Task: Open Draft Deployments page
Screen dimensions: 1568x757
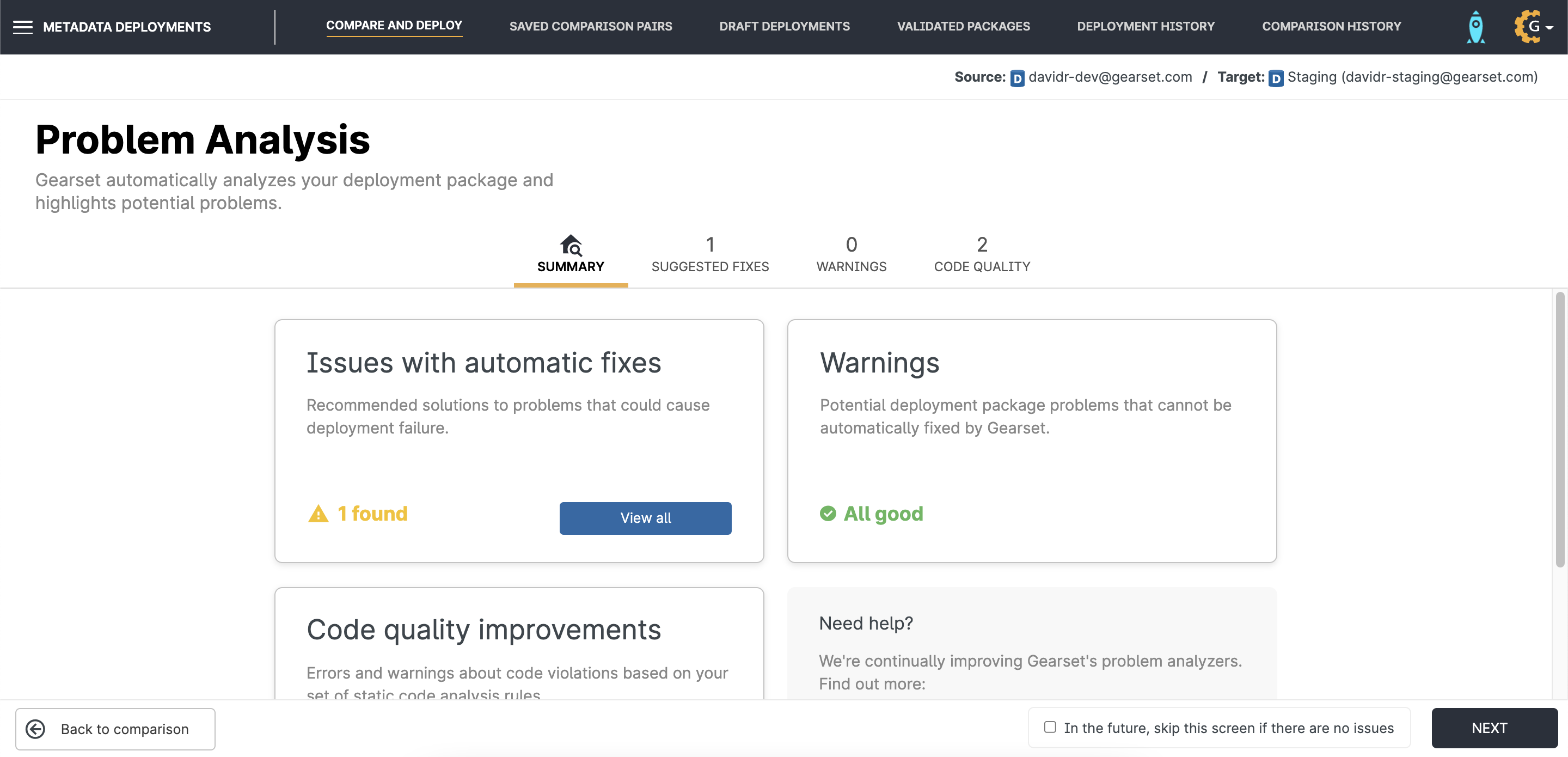Action: 784,26
